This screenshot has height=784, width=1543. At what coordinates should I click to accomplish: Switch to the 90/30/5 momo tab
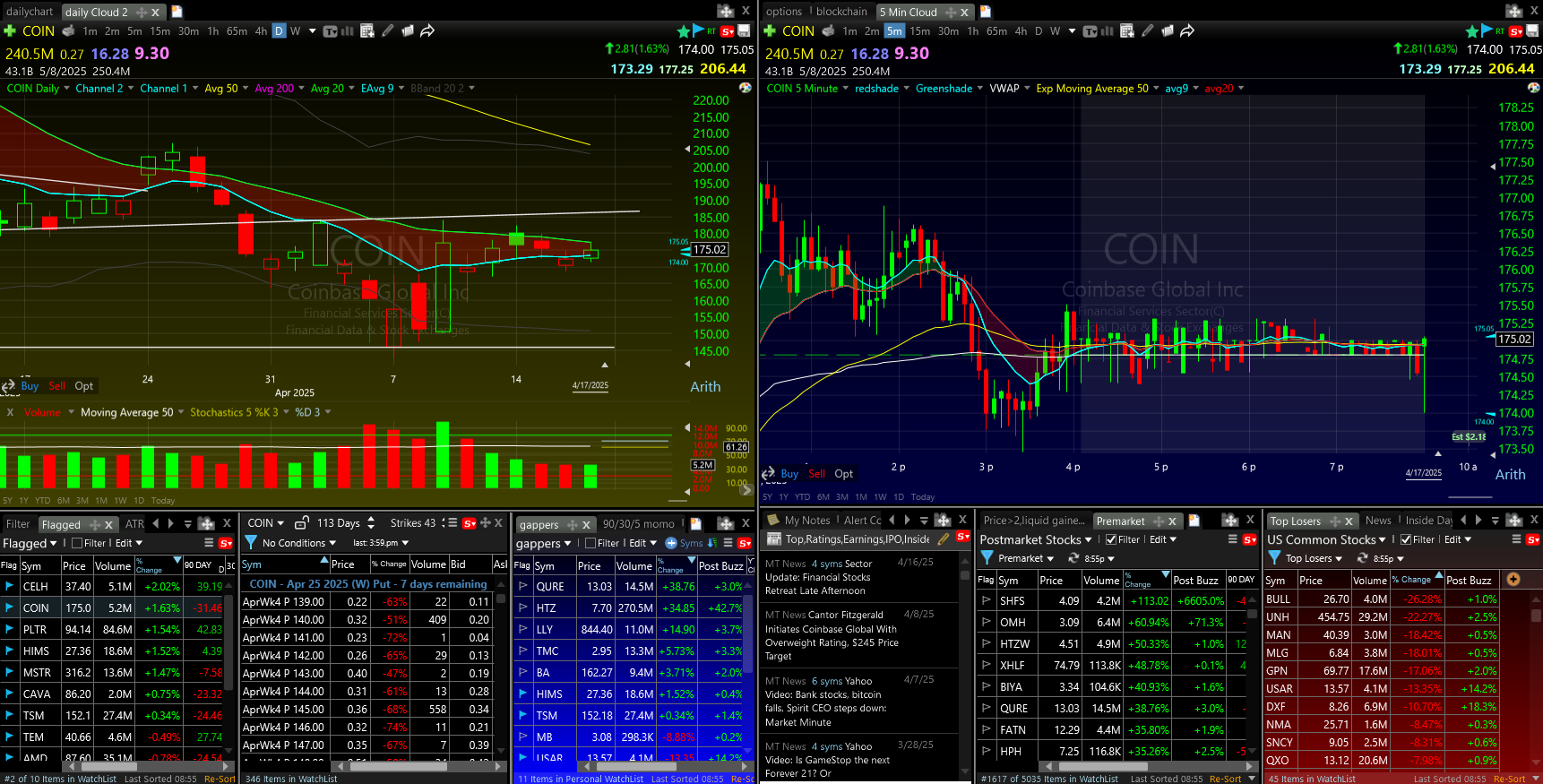click(x=638, y=524)
